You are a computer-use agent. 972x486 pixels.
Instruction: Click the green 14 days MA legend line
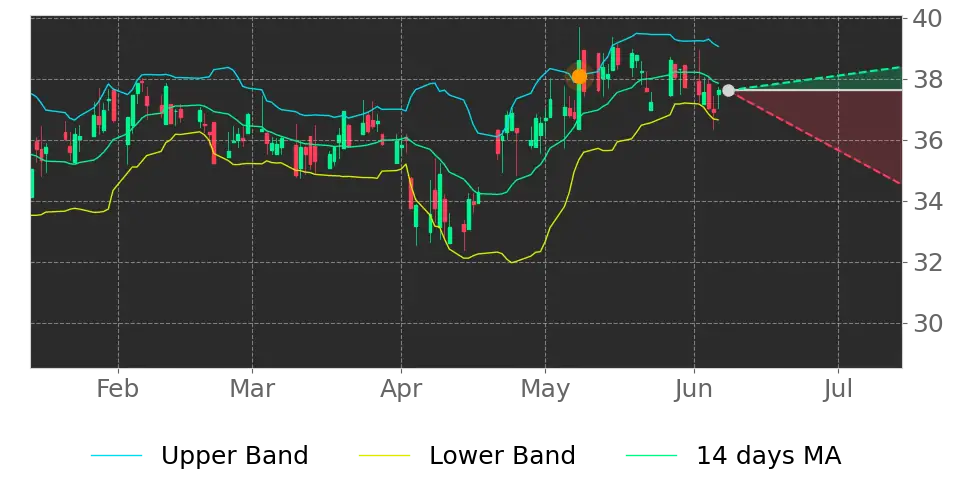click(x=652, y=456)
